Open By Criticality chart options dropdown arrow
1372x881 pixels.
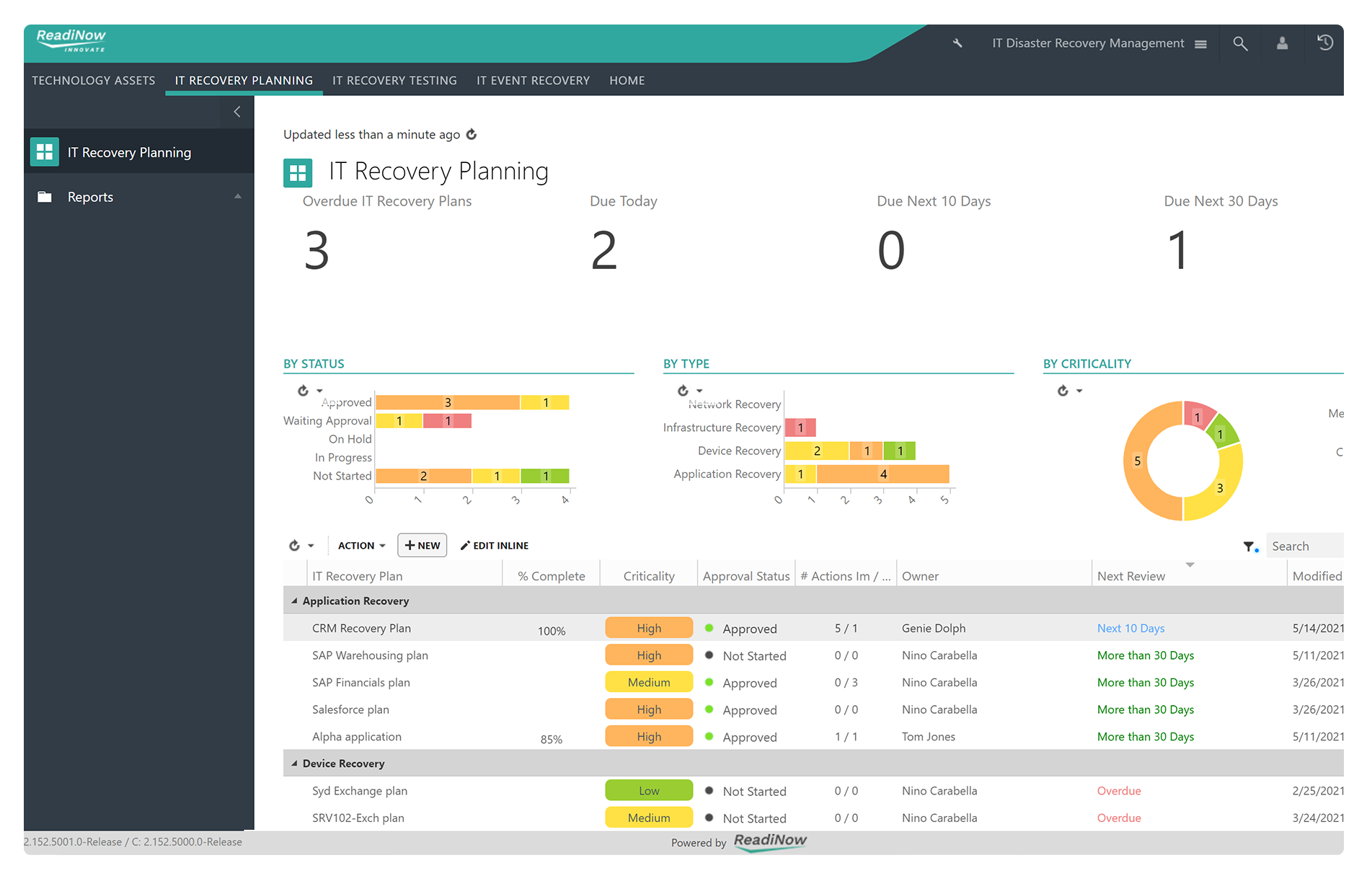1079,391
